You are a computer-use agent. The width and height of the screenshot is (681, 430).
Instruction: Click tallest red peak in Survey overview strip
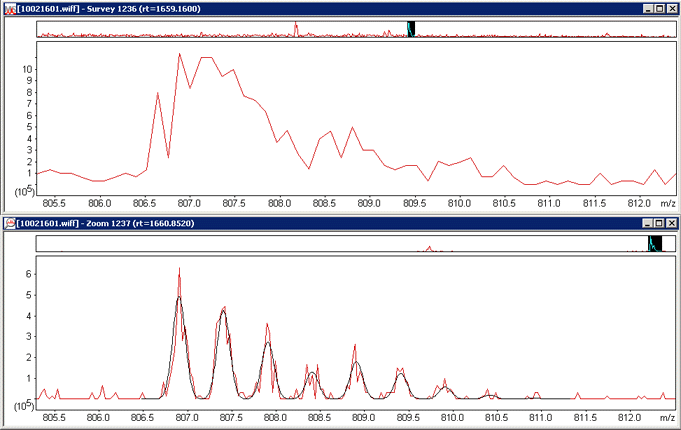[x=296, y=30]
